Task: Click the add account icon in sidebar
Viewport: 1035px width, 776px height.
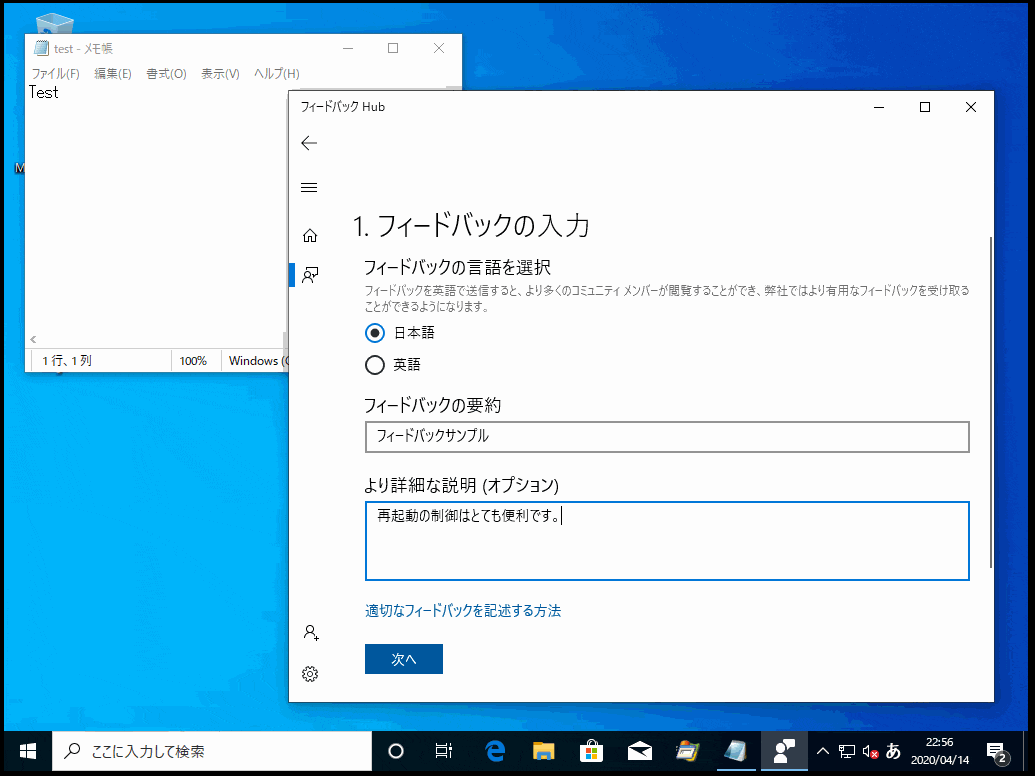Action: pos(310,633)
